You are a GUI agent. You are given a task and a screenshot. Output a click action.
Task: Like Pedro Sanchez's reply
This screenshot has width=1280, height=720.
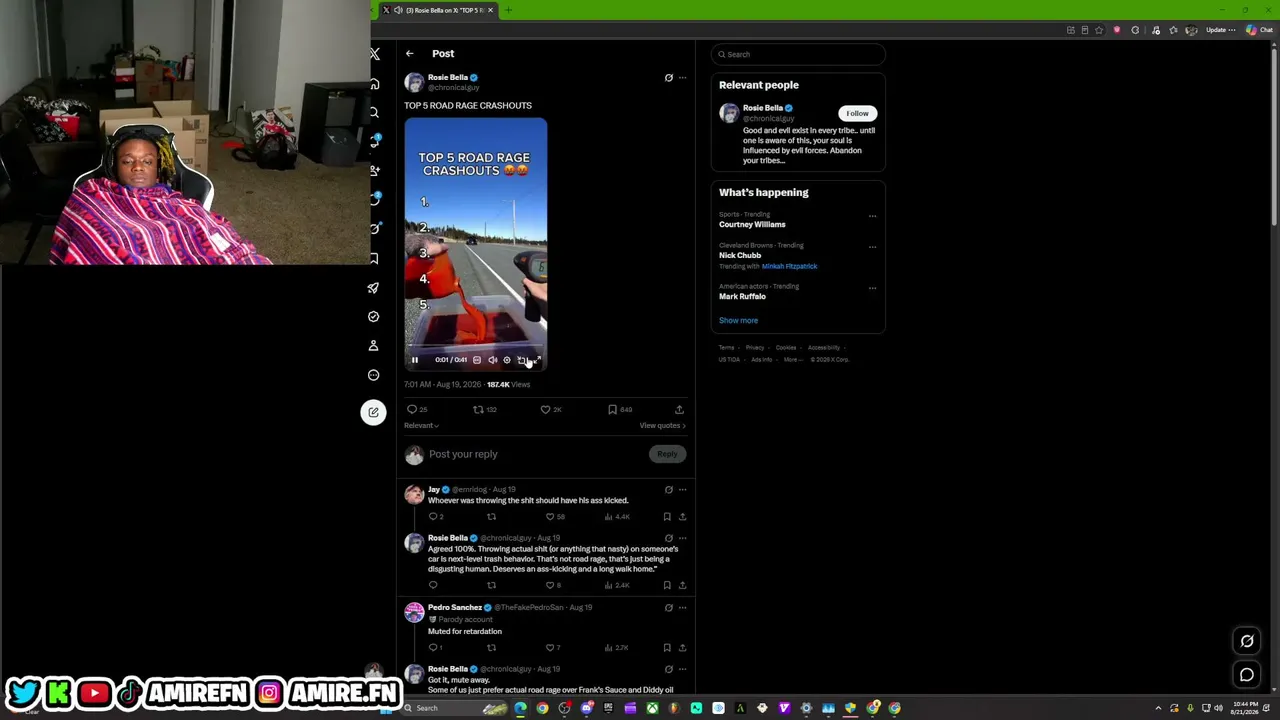(x=550, y=648)
